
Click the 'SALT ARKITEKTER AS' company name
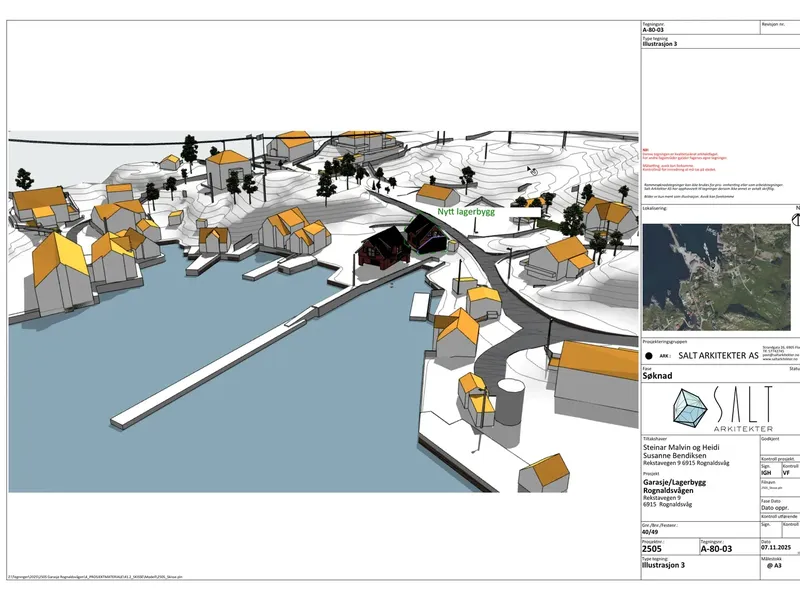coord(718,356)
